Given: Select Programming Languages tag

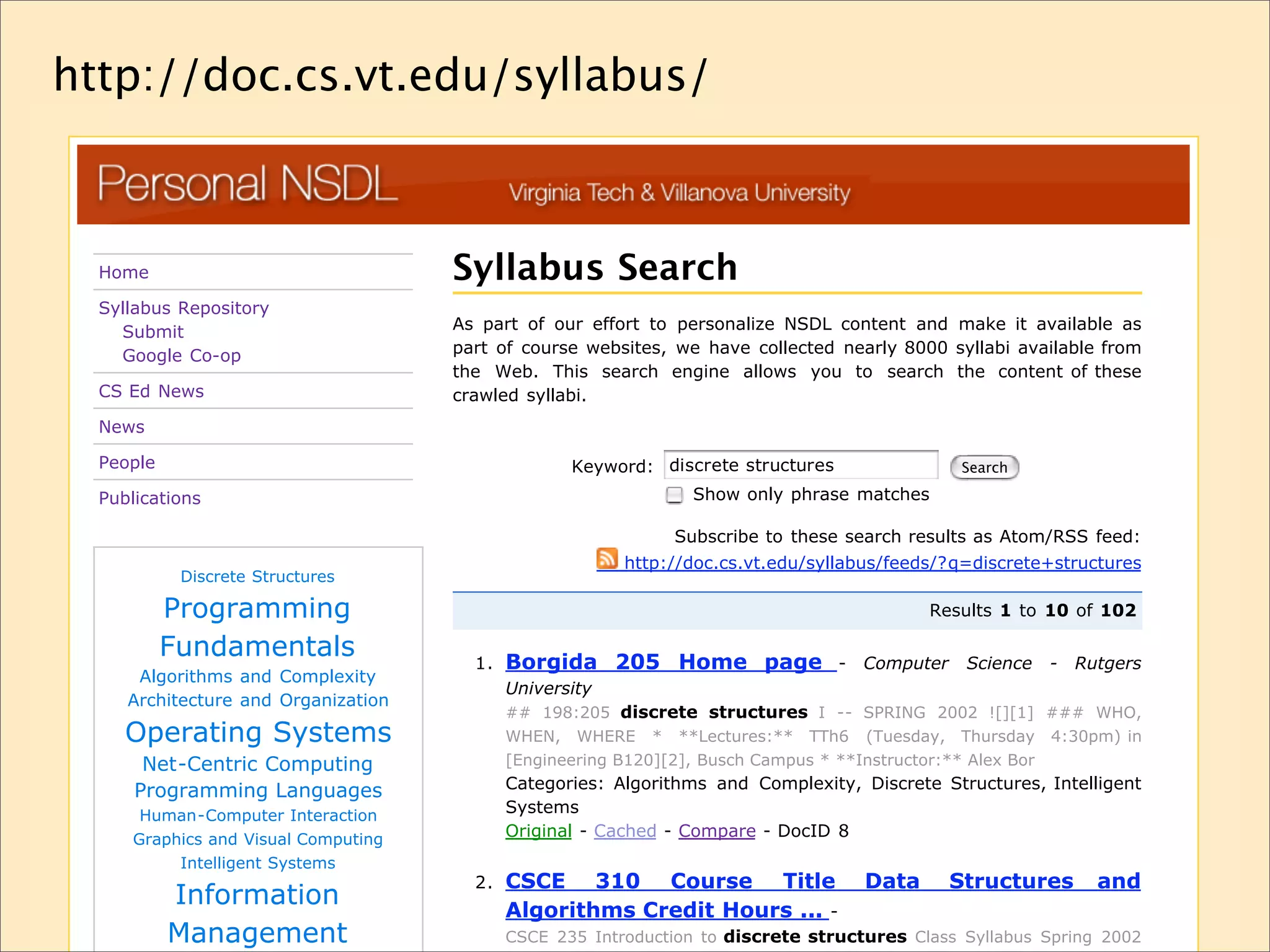Looking at the screenshot, I should (x=258, y=791).
